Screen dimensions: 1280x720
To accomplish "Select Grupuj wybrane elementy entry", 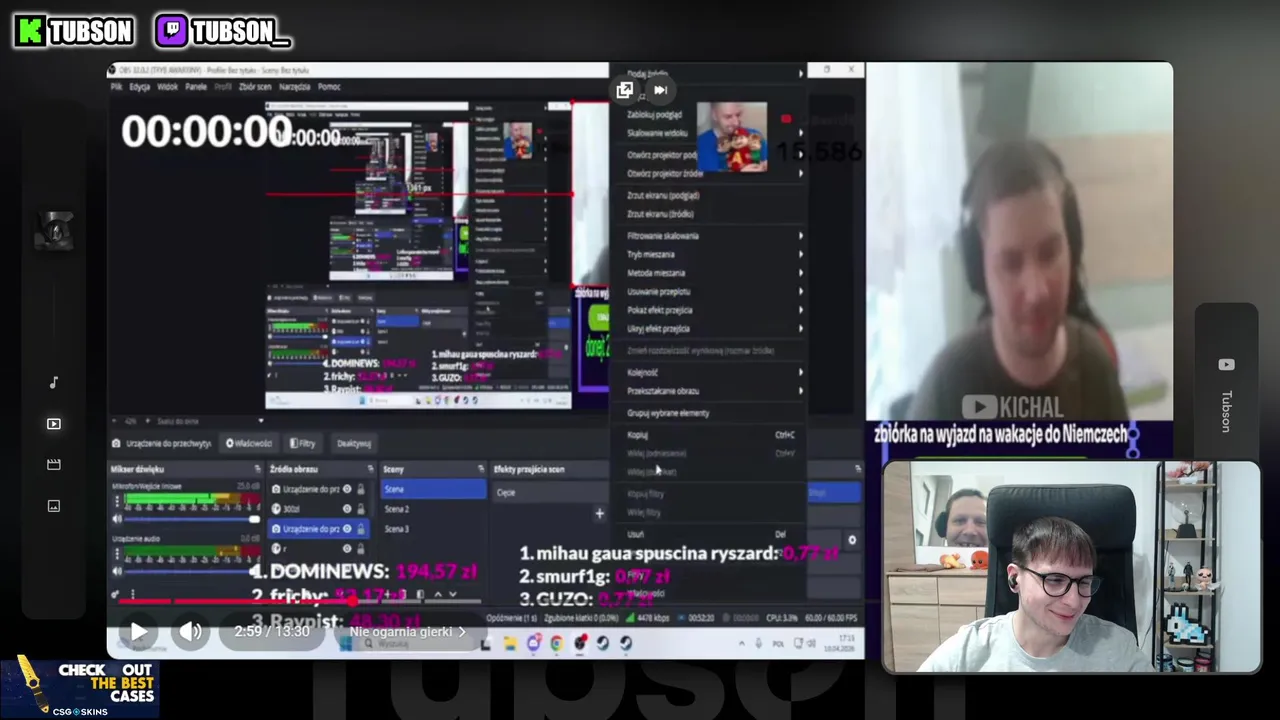I will [708, 413].
